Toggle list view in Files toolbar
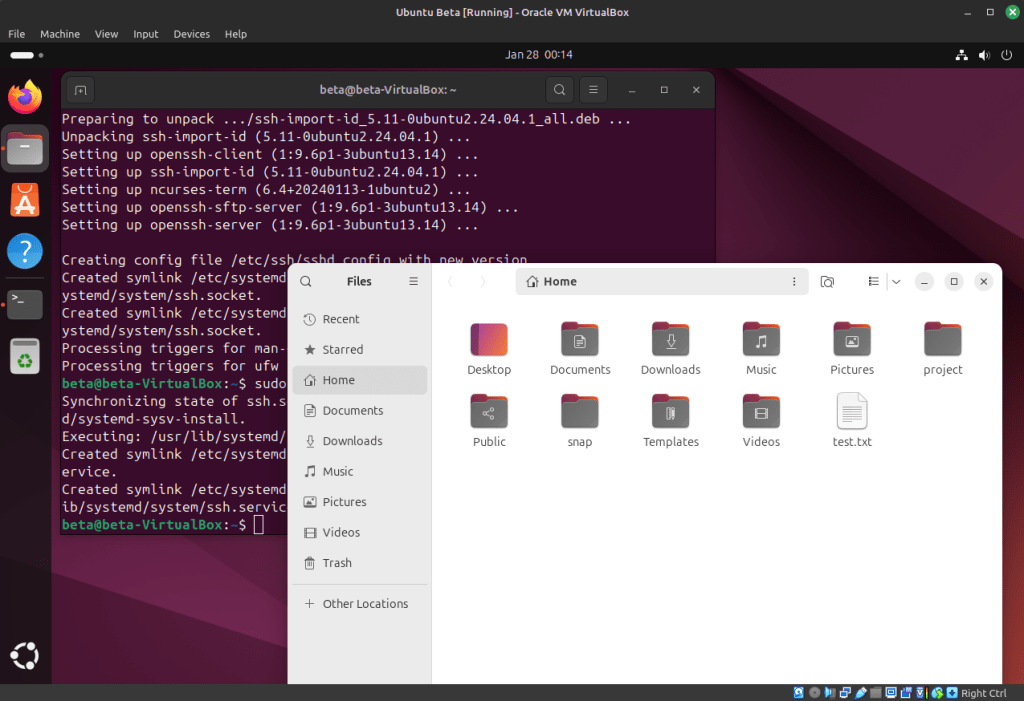 (873, 282)
